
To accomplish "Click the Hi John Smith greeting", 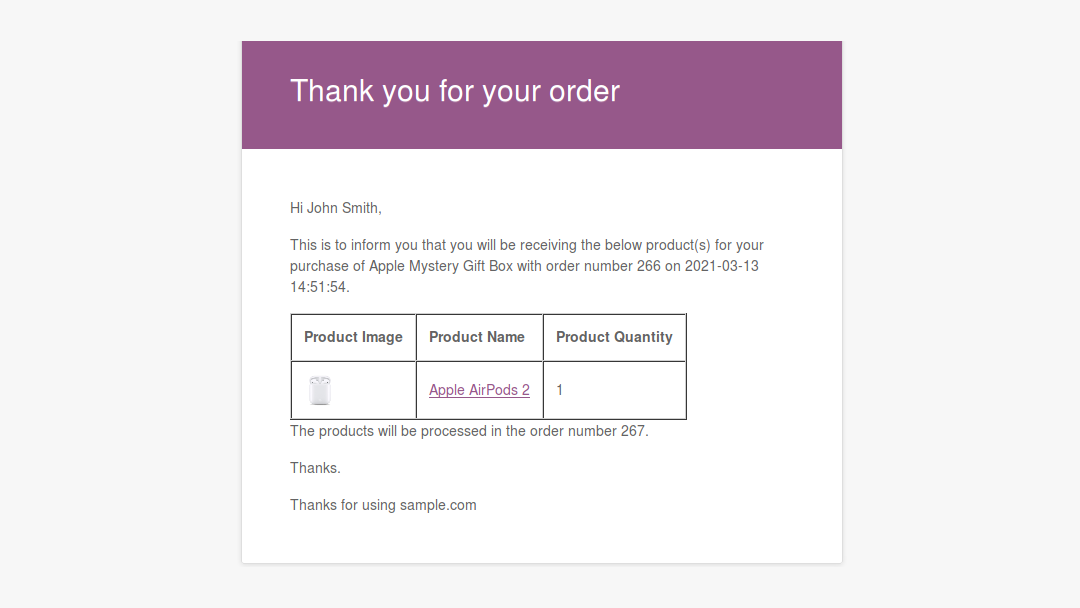I will point(335,208).
